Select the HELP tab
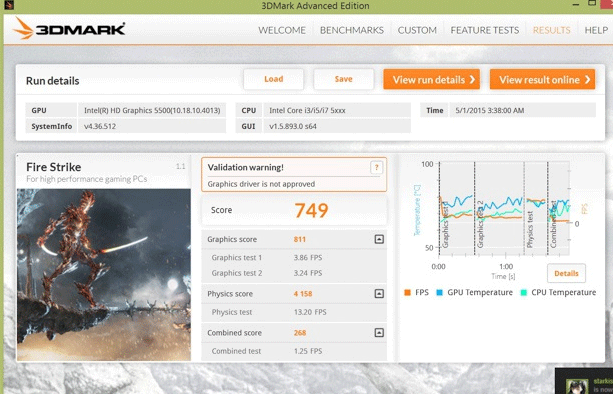The width and height of the screenshot is (613, 394). 596,30
